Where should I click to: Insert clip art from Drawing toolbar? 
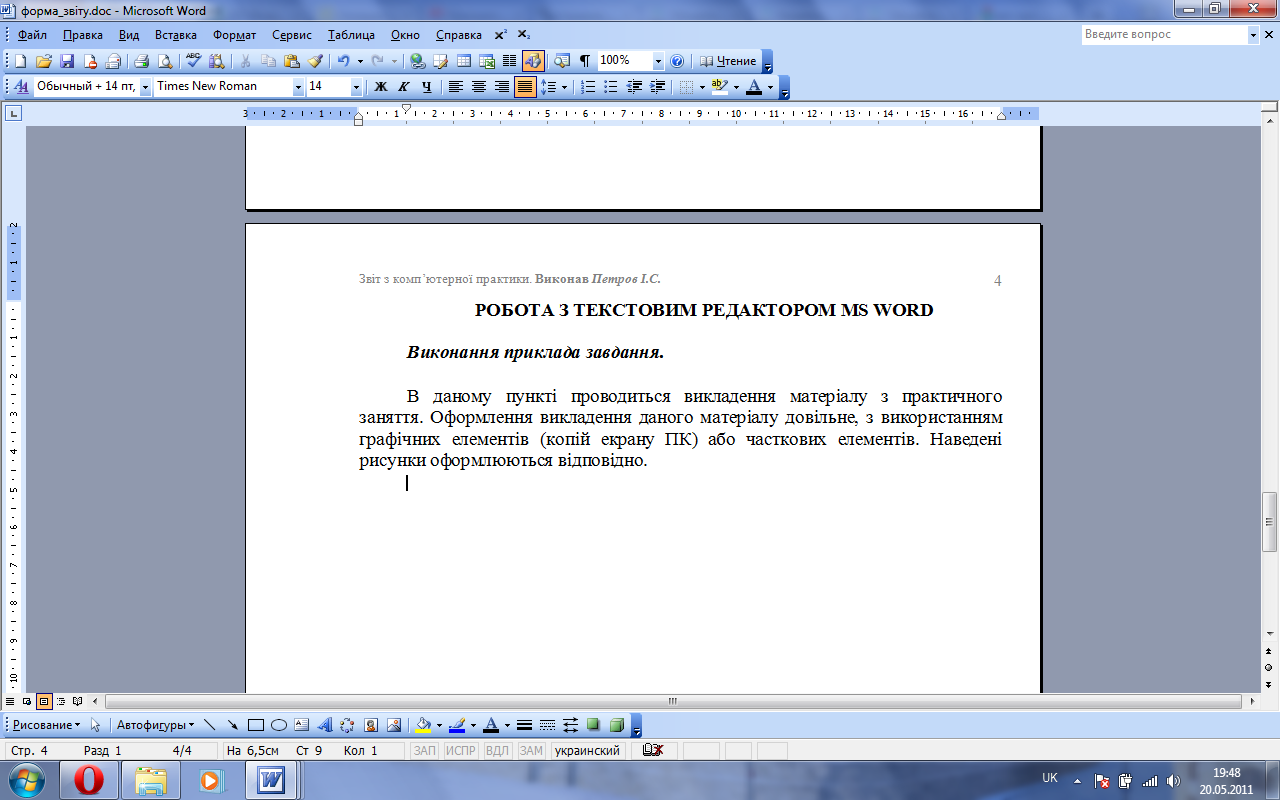[x=371, y=725]
